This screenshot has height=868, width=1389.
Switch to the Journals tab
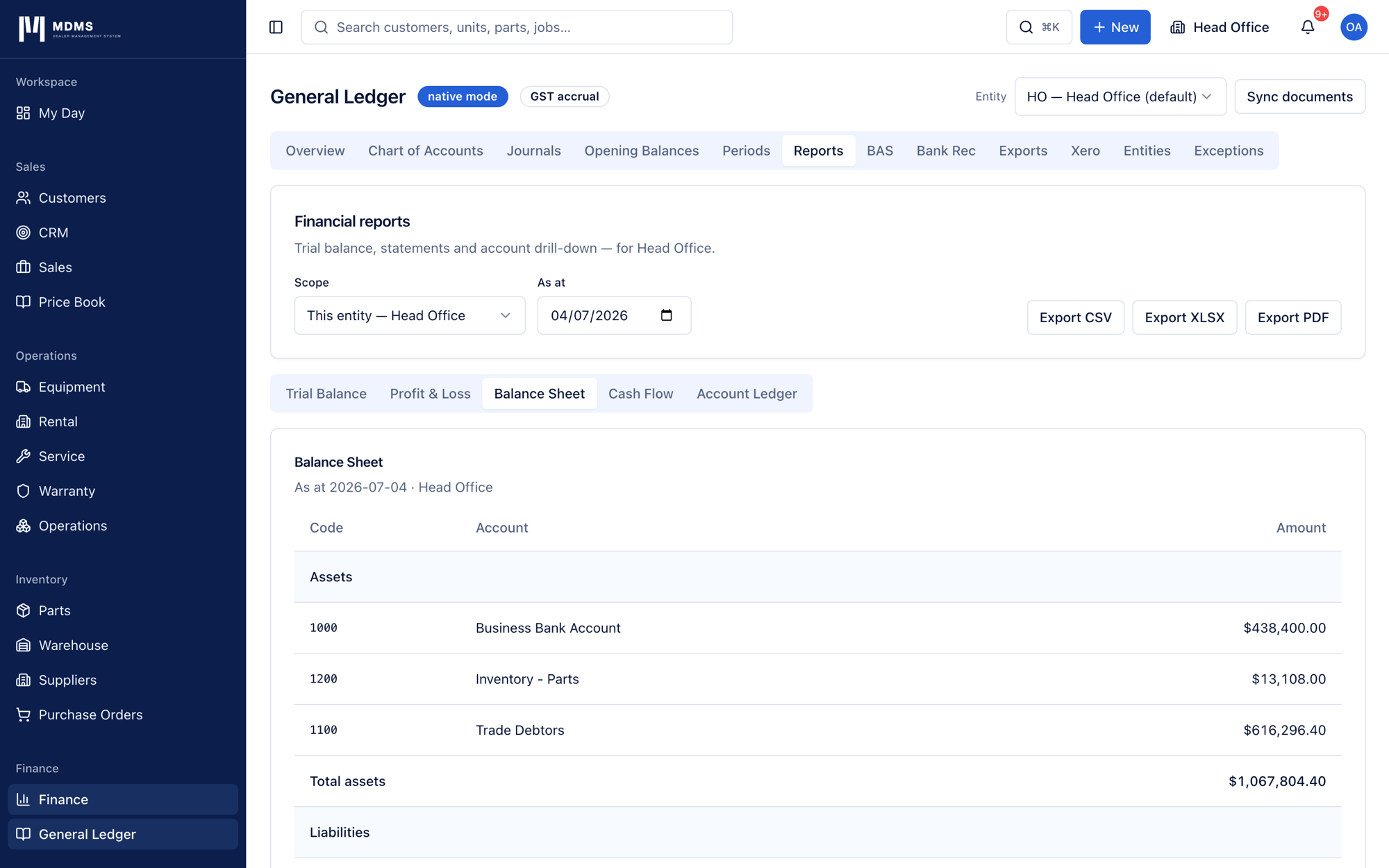(533, 151)
